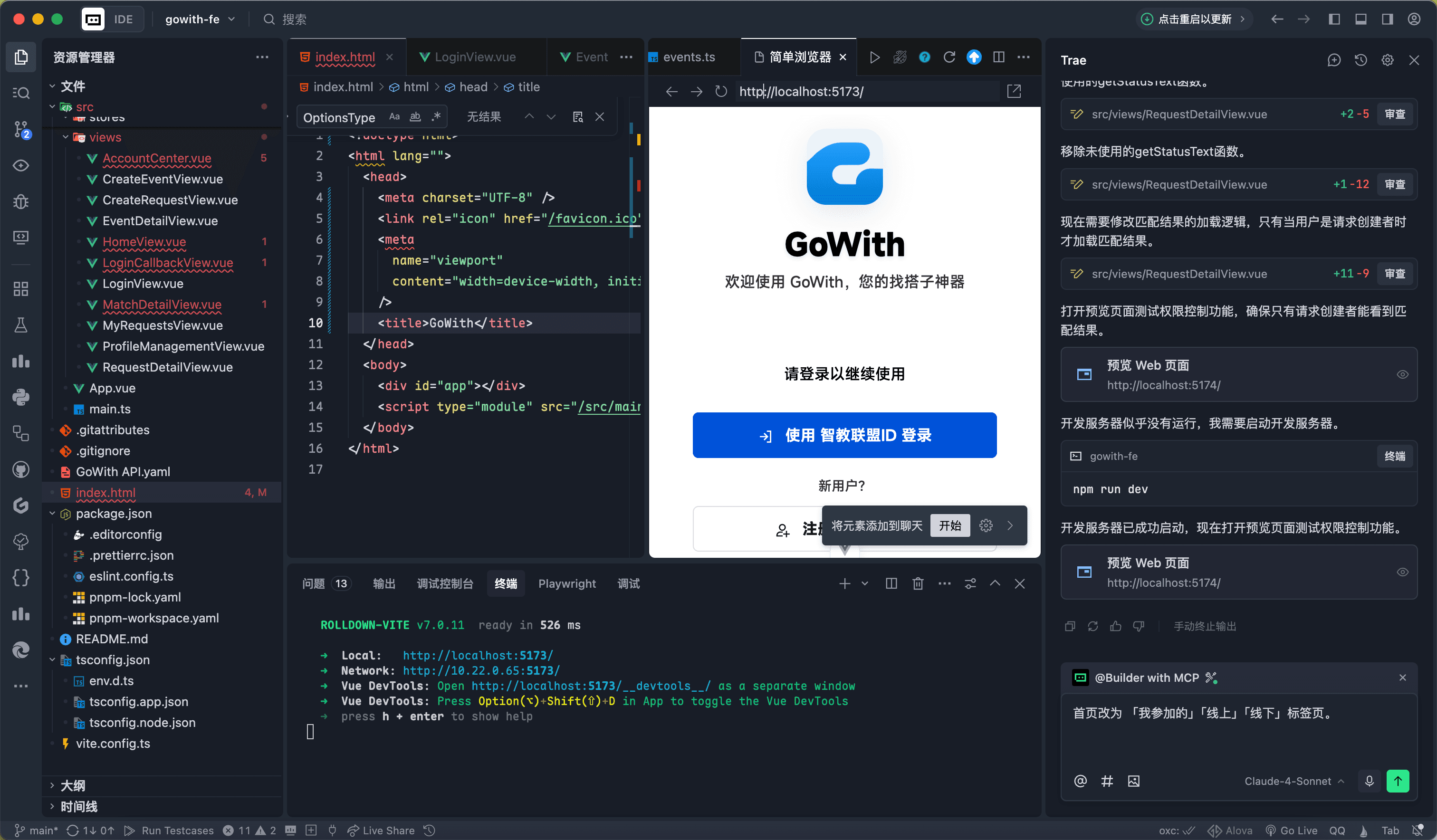Open browser preview in external window
Screen dimensions: 1437x840
(1014, 91)
